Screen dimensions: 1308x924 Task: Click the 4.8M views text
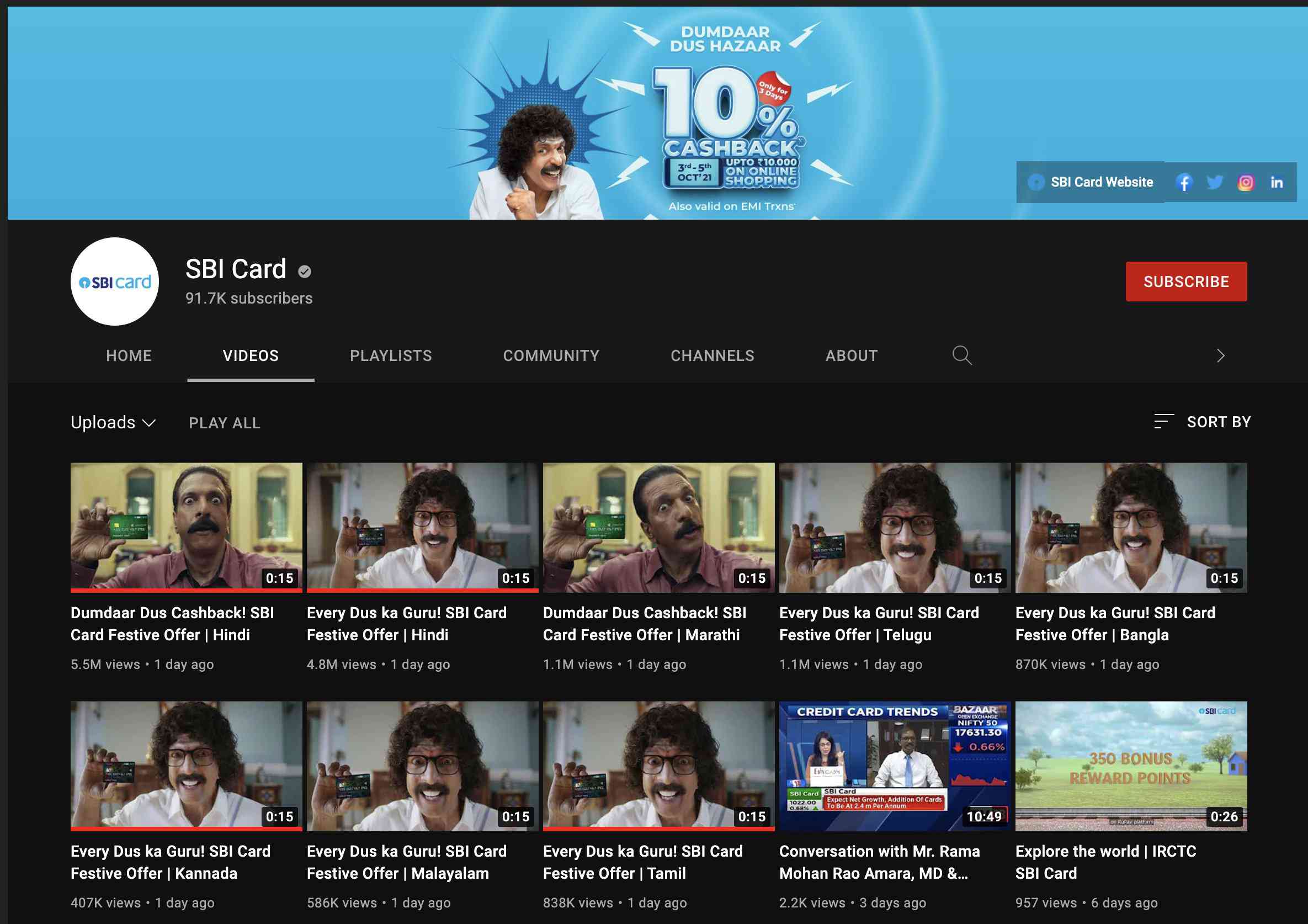(x=342, y=664)
